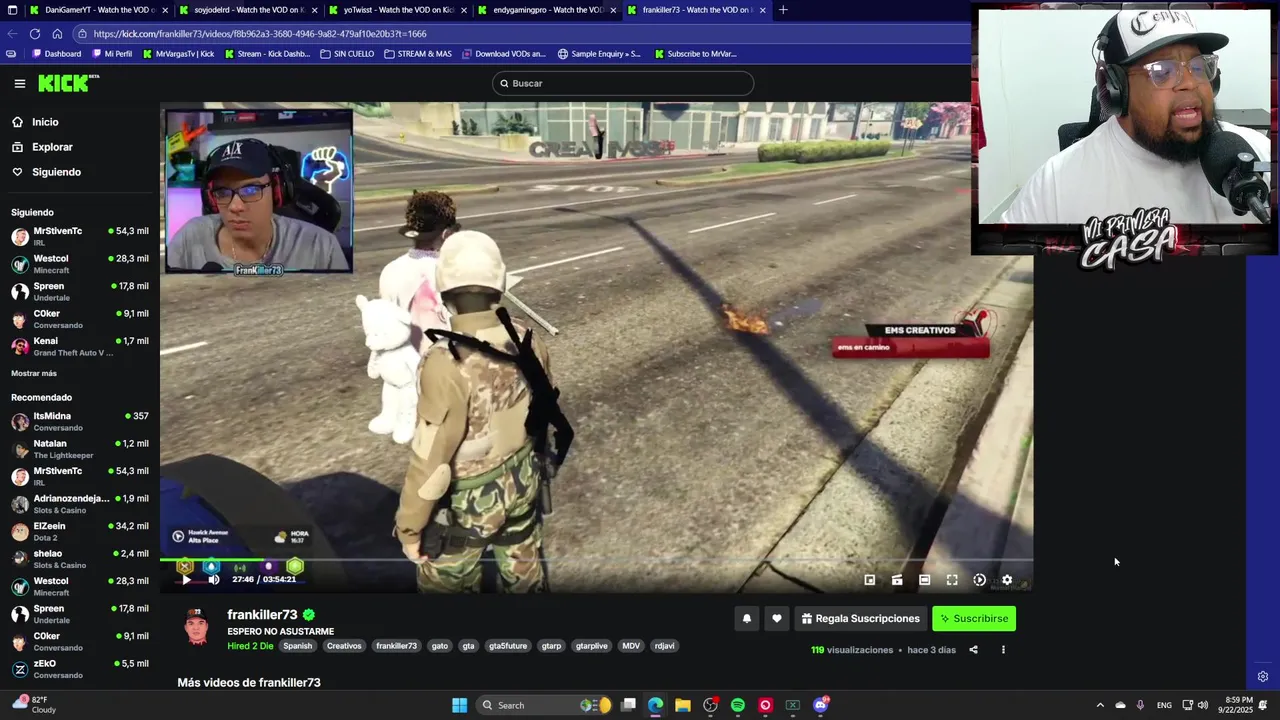The image size is (1280, 720).
Task: Open the Mi Perfil bookmark
Action: point(111,54)
